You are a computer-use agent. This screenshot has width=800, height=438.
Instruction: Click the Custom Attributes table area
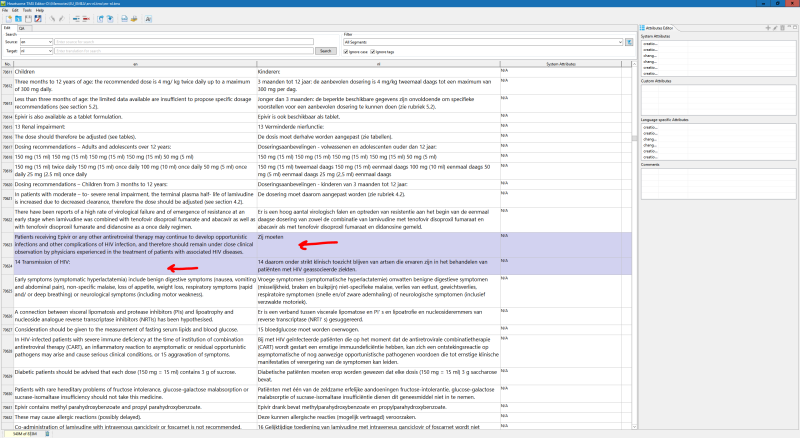pyautogui.click(x=718, y=100)
